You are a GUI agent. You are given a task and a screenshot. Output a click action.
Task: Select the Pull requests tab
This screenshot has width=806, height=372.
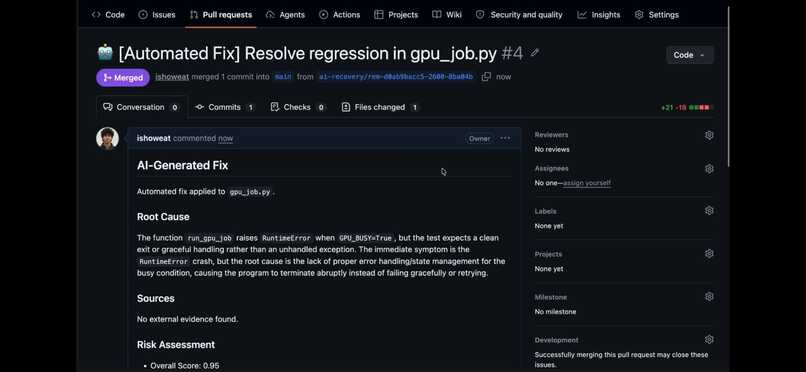click(221, 15)
